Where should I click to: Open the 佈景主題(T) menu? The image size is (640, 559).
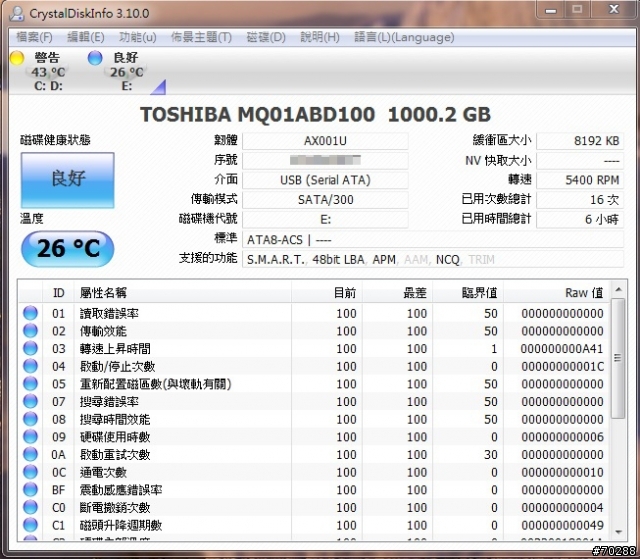point(201,37)
